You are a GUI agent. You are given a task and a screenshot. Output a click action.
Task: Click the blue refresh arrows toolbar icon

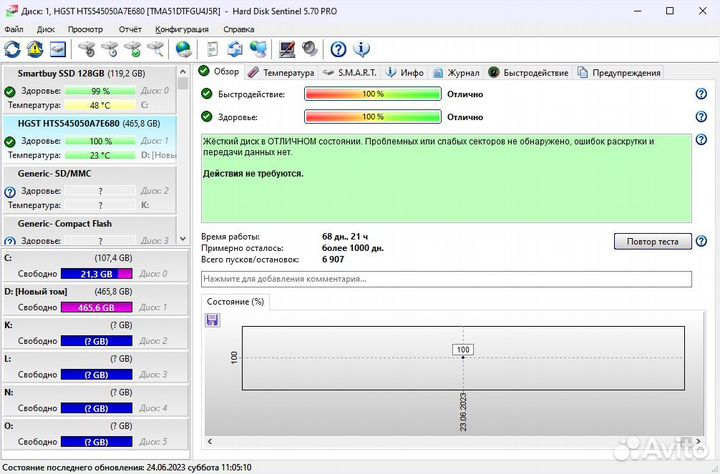12,49
